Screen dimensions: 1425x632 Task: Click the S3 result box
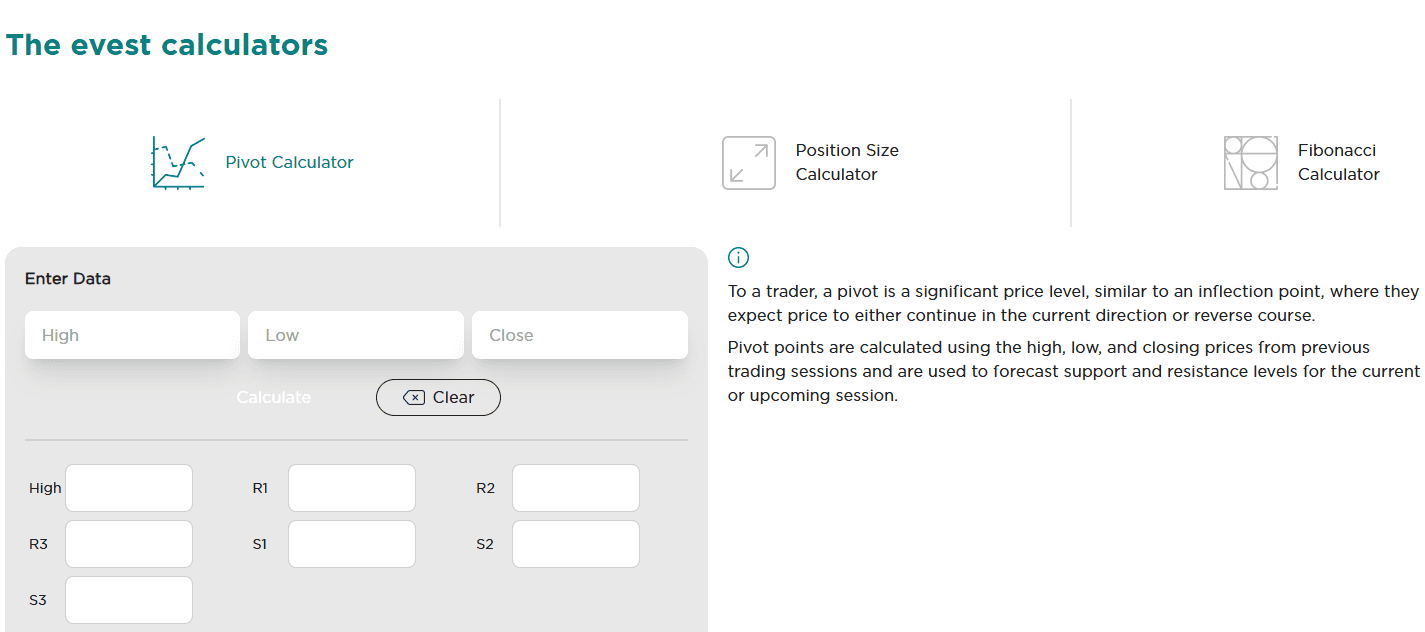point(129,600)
